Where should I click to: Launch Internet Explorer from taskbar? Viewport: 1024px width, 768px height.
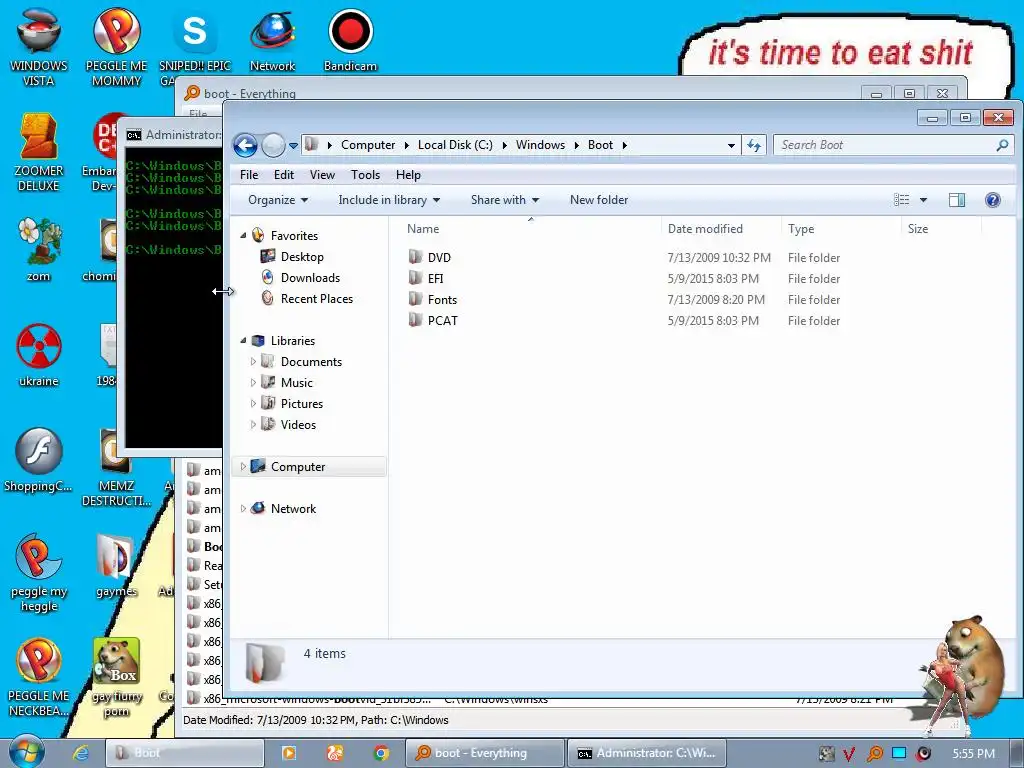(80, 753)
